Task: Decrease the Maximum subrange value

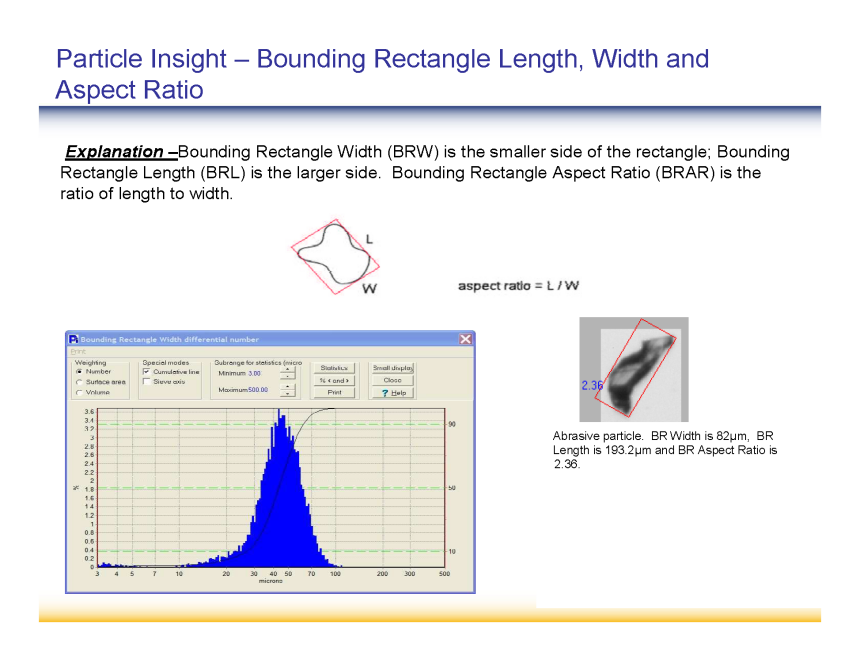Action: coord(288,393)
